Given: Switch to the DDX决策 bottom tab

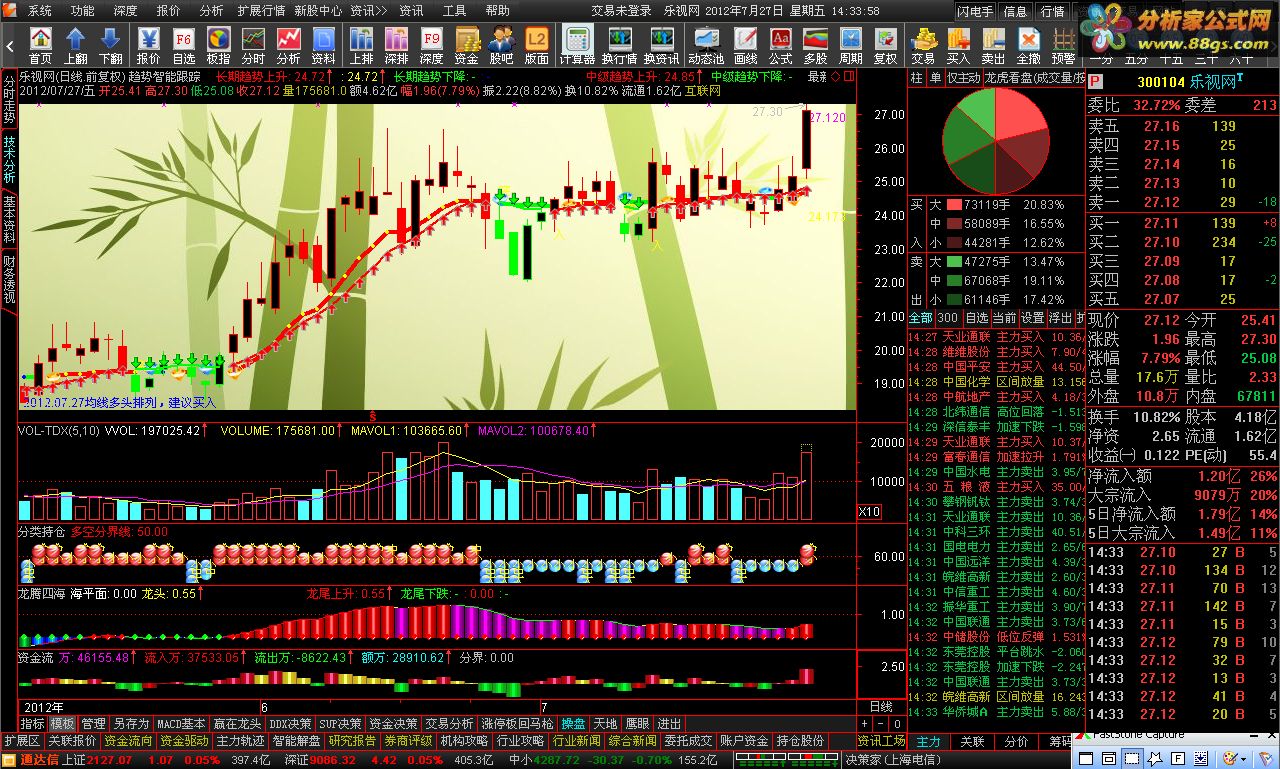Looking at the screenshot, I should click(291, 723).
